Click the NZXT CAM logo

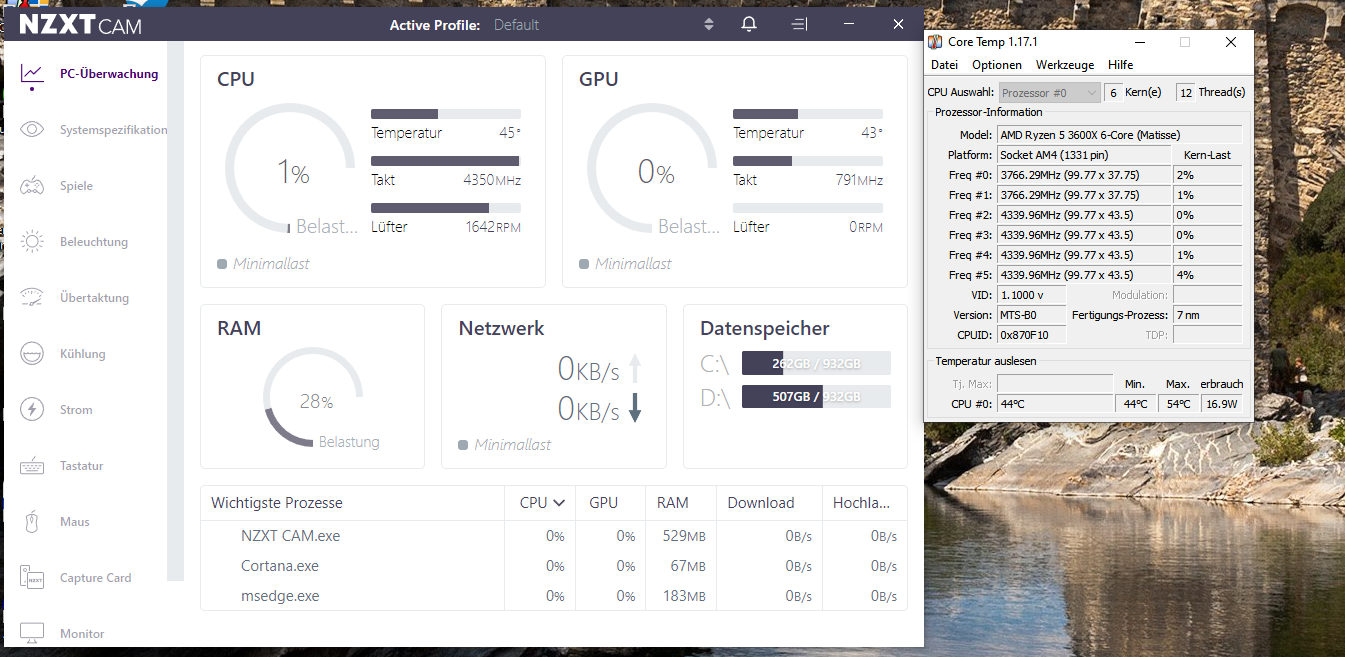[x=81, y=24]
